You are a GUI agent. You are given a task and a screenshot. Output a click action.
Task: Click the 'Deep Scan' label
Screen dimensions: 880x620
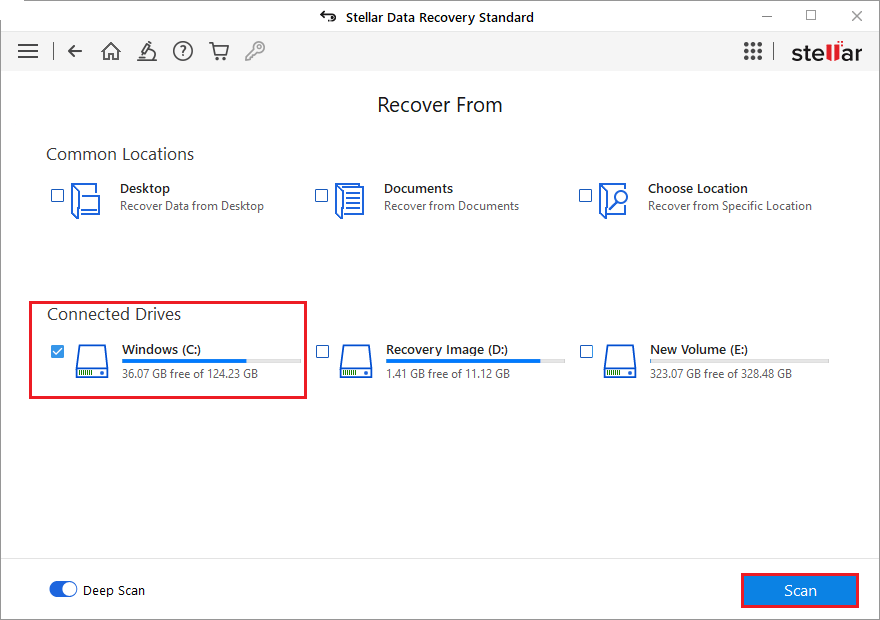(114, 590)
